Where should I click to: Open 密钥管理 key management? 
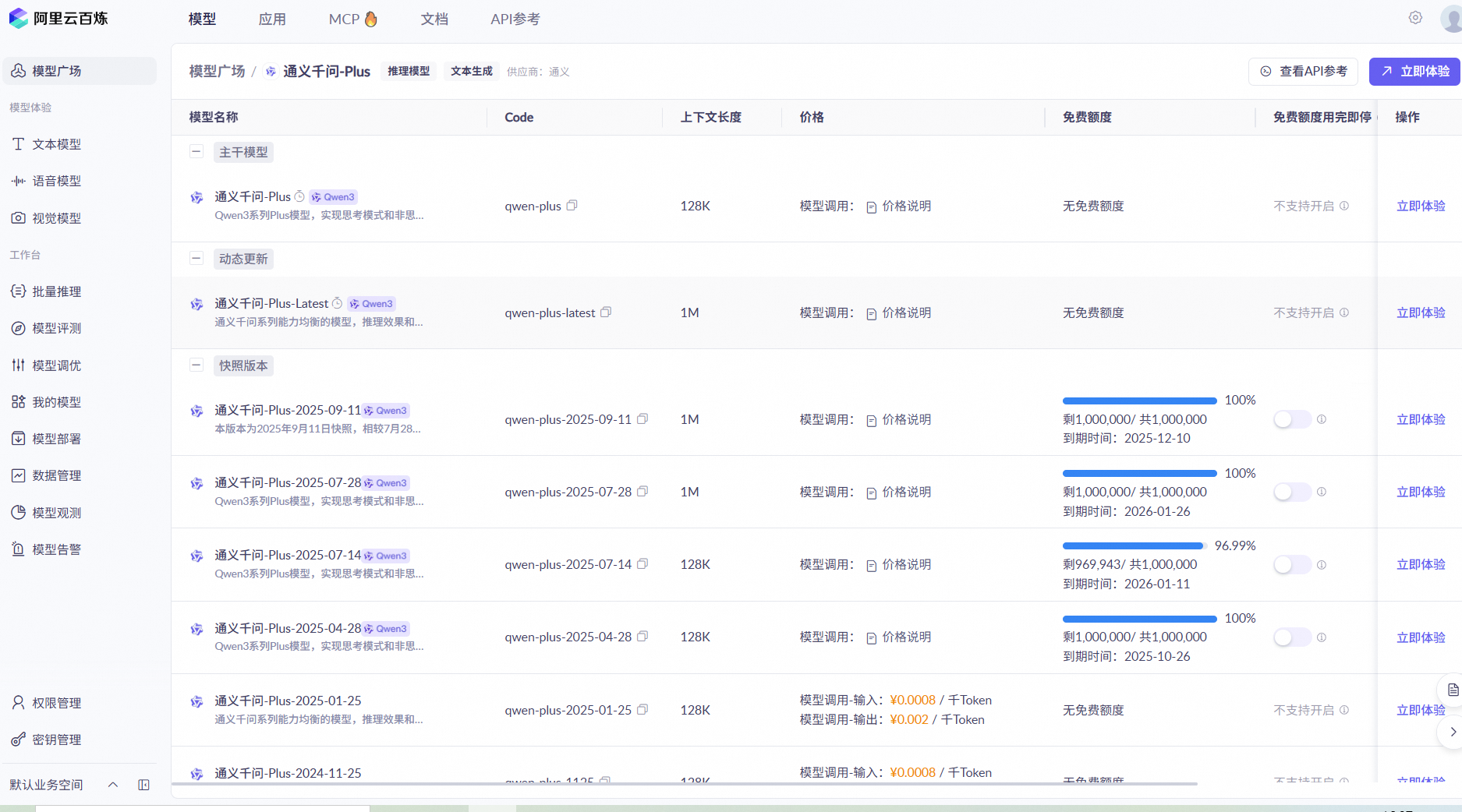pyautogui.click(x=56, y=740)
